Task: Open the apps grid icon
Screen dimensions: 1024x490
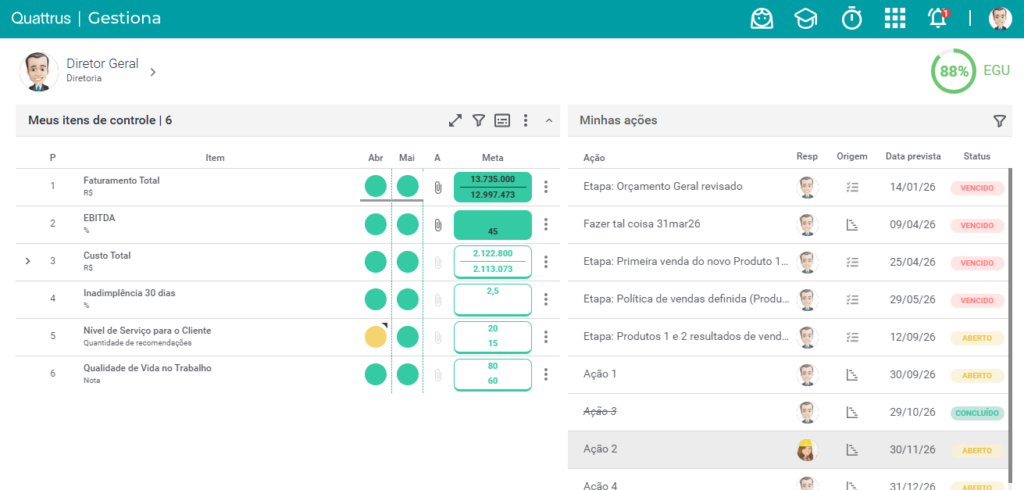Action: [895, 18]
